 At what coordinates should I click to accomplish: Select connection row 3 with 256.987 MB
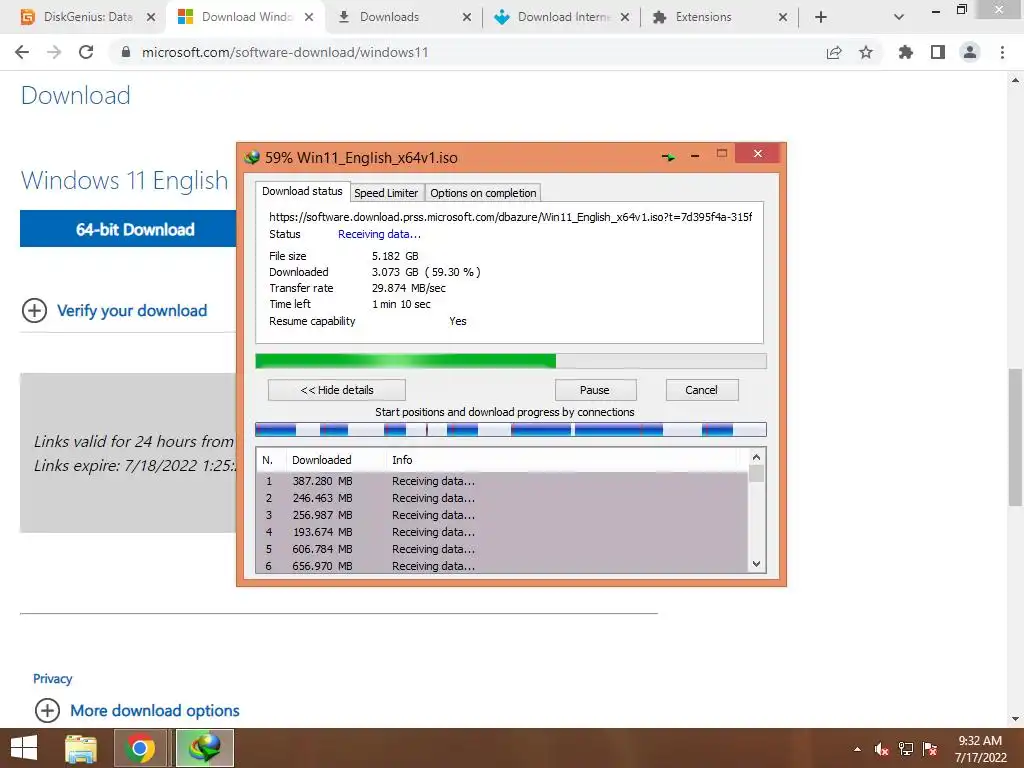point(502,515)
